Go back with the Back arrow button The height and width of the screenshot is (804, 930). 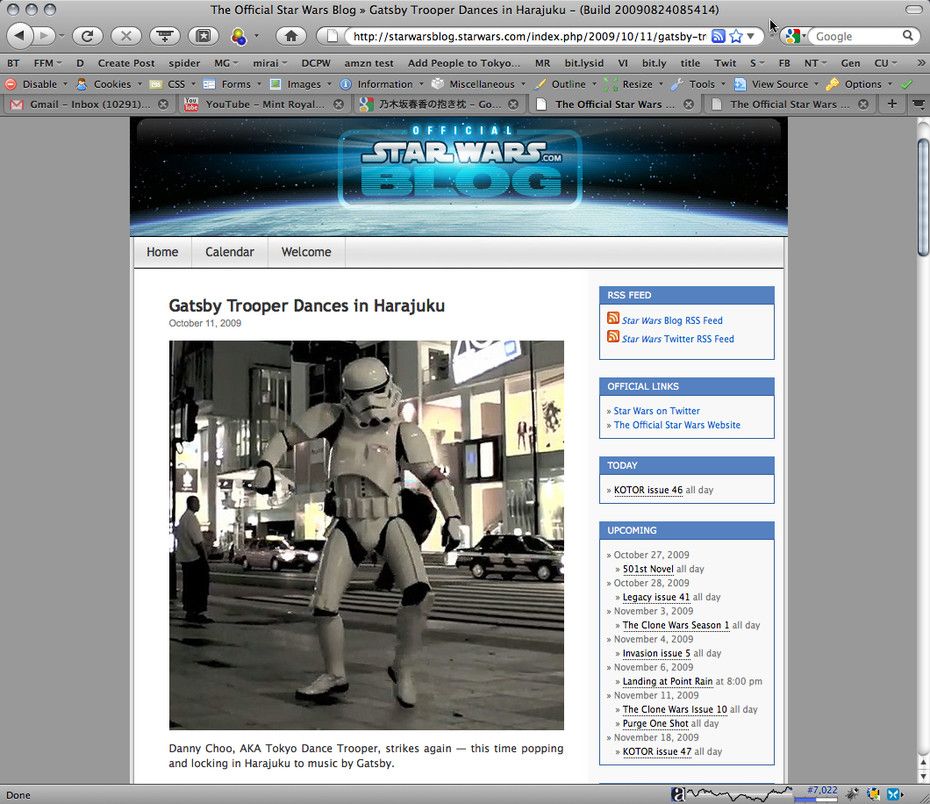coord(20,36)
